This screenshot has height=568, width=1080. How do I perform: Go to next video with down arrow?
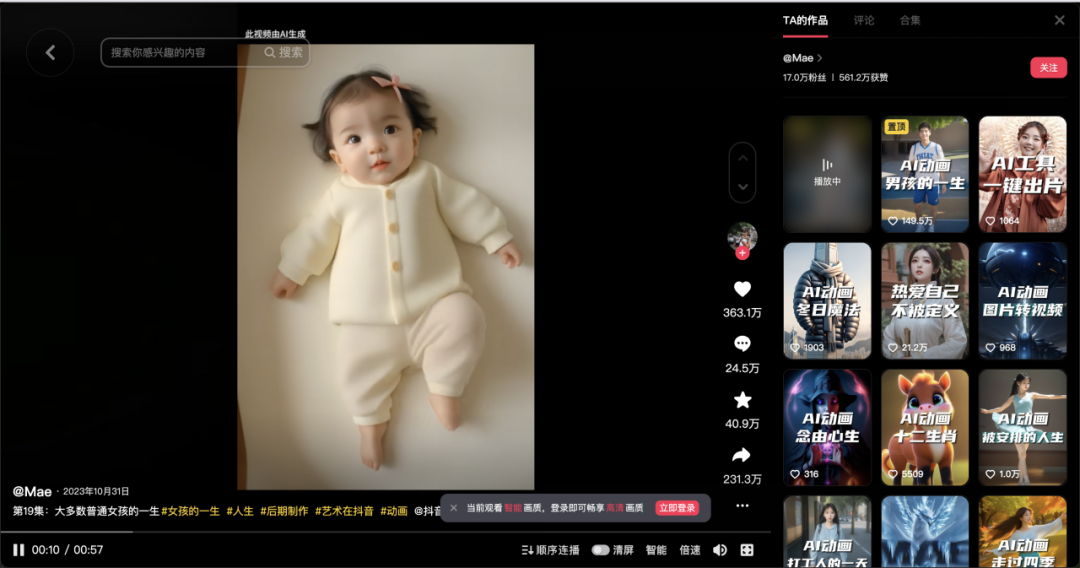tap(742, 187)
